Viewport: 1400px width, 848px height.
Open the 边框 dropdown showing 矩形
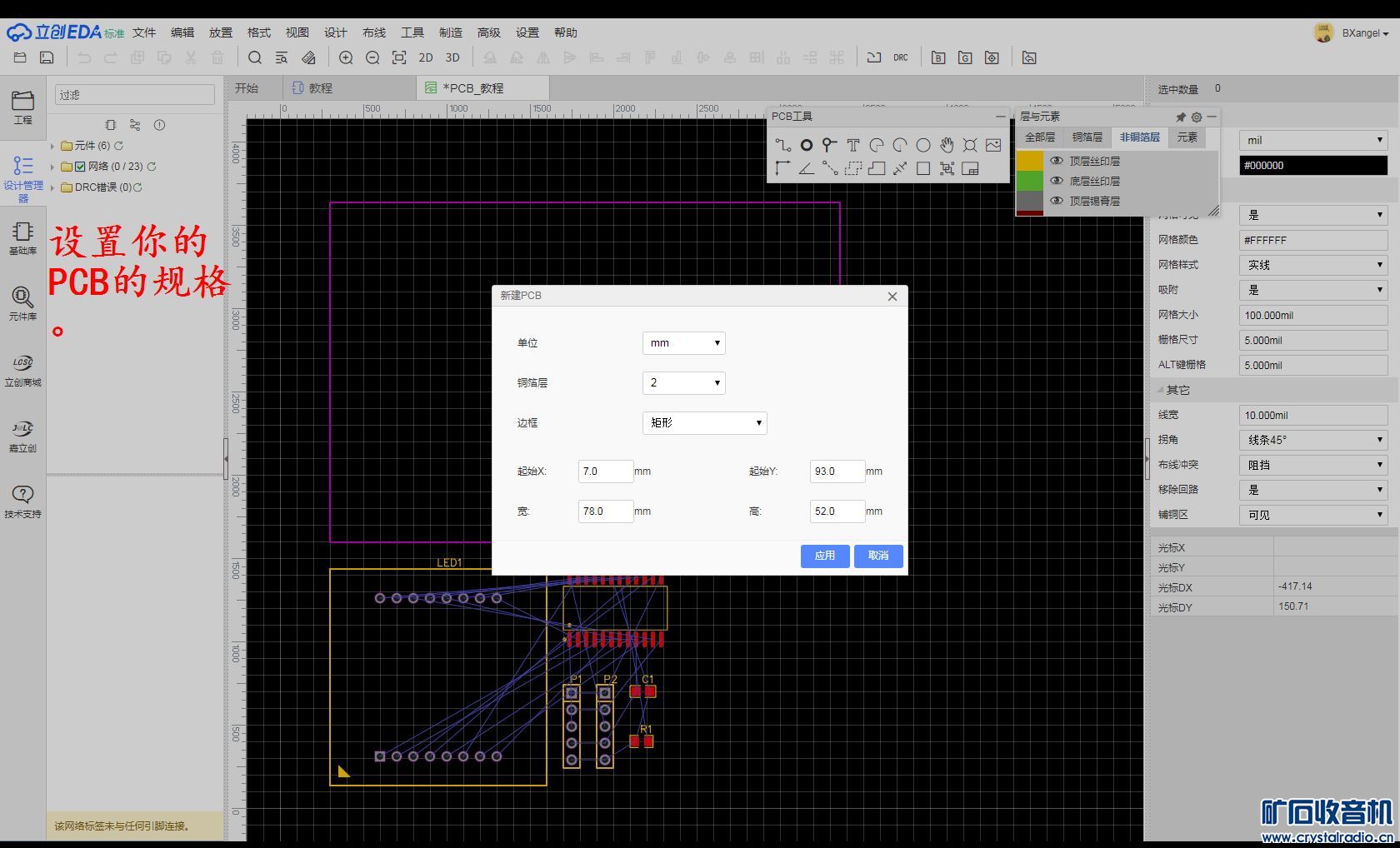pos(704,423)
